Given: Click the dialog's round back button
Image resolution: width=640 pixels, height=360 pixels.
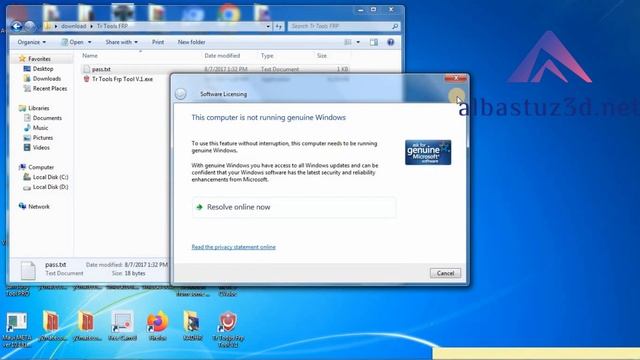Looking at the screenshot, I should click(x=180, y=94).
